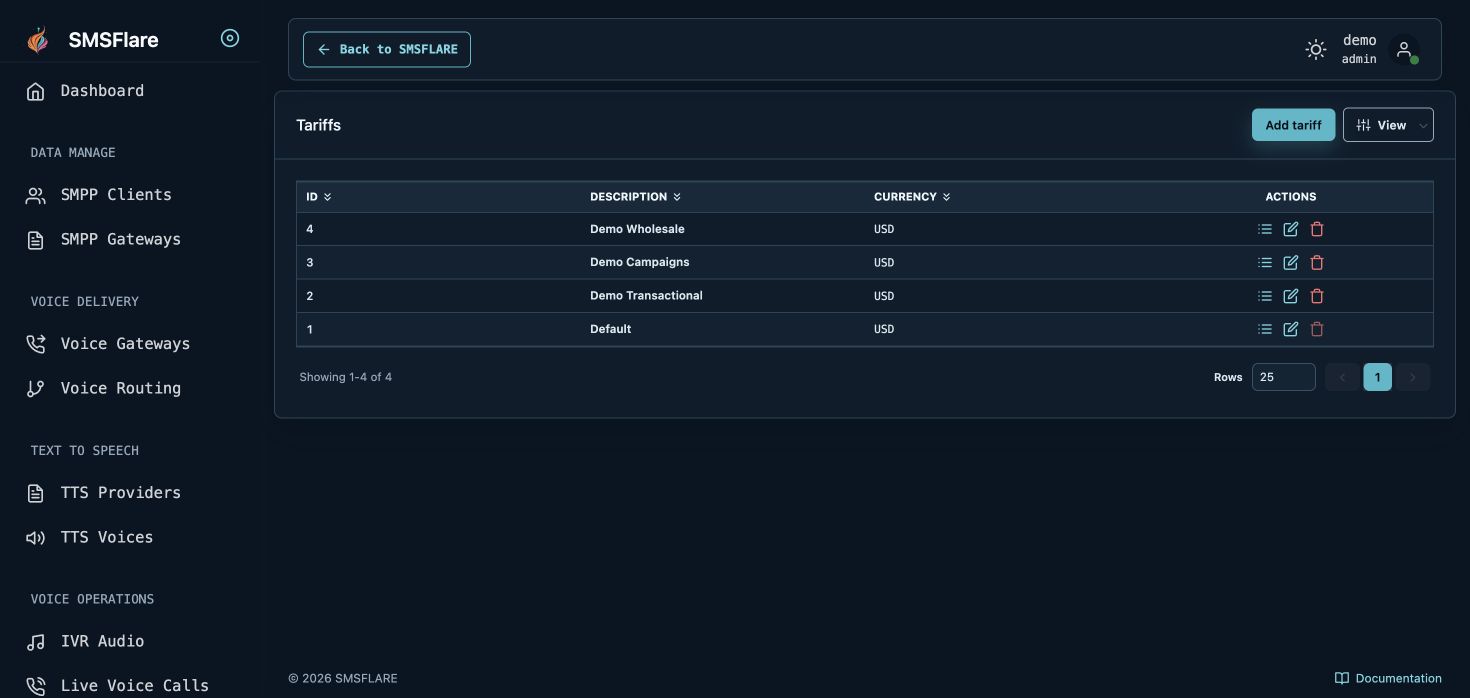Image resolution: width=1470 pixels, height=698 pixels.
Task: Edit the Demo Wholesale tariff
Action: click(x=1291, y=229)
